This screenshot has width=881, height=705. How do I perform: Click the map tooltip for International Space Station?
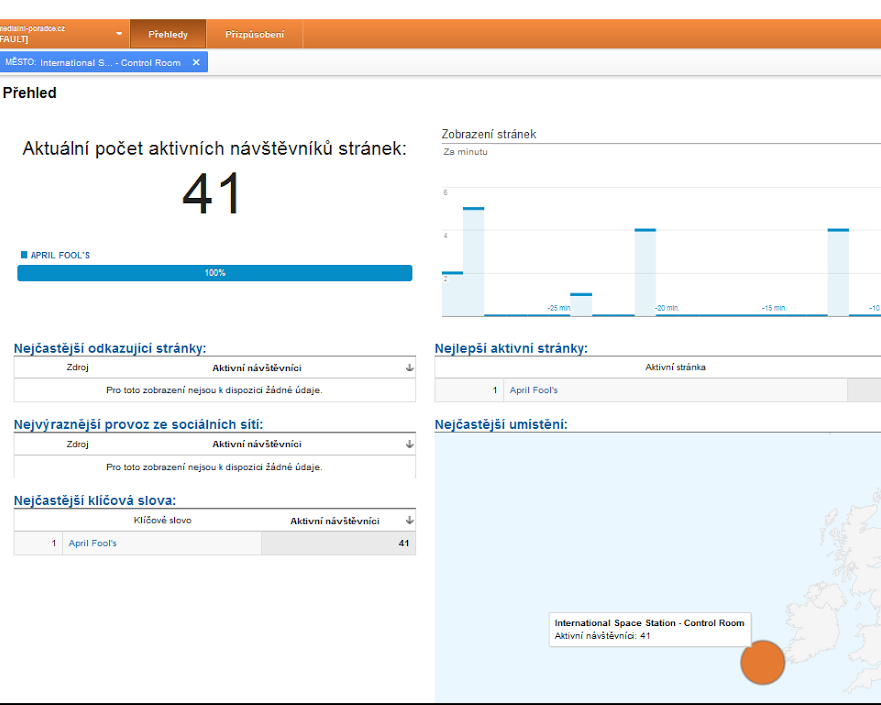(x=650, y=629)
